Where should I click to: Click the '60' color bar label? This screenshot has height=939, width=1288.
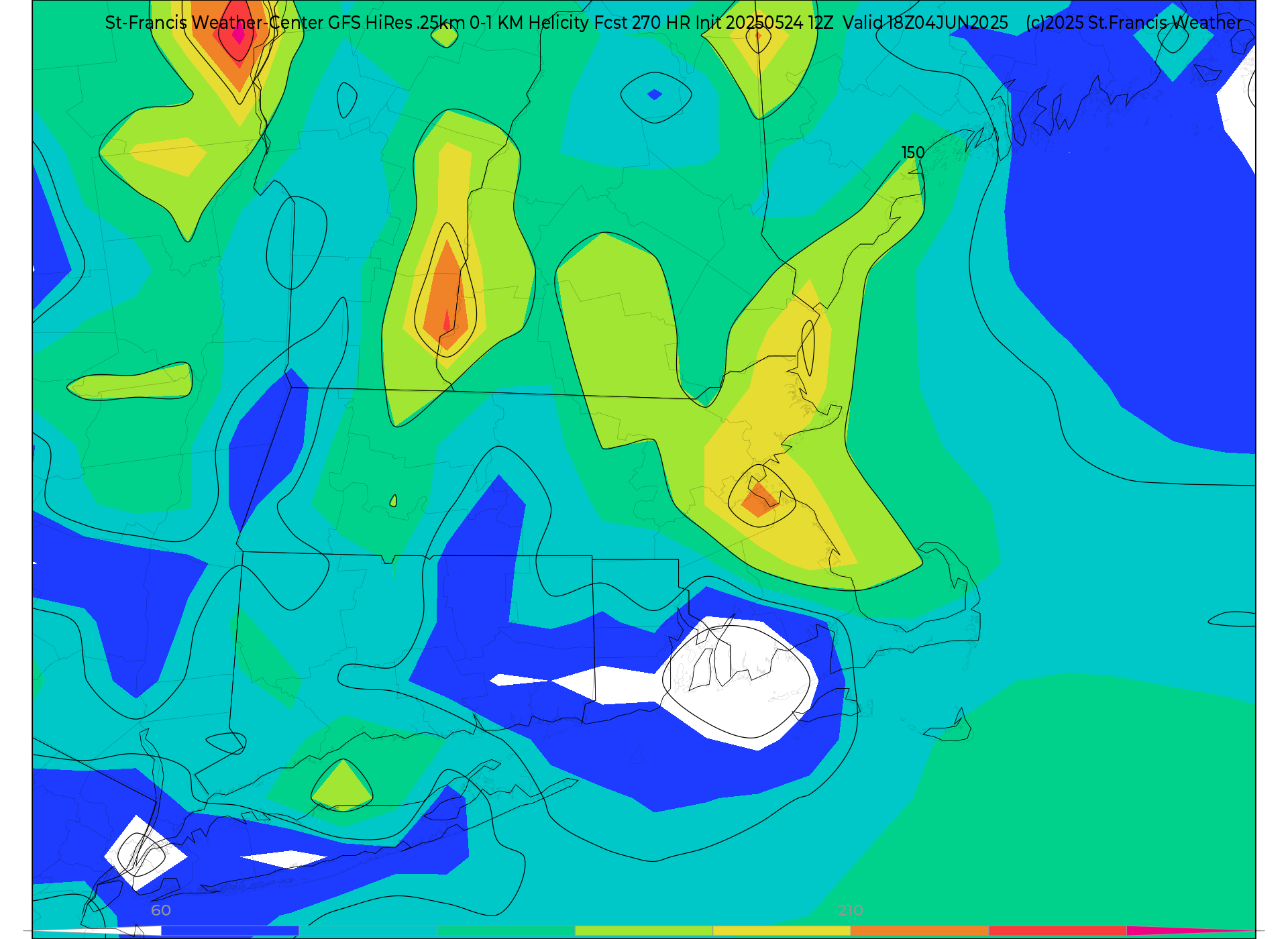click(x=161, y=910)
